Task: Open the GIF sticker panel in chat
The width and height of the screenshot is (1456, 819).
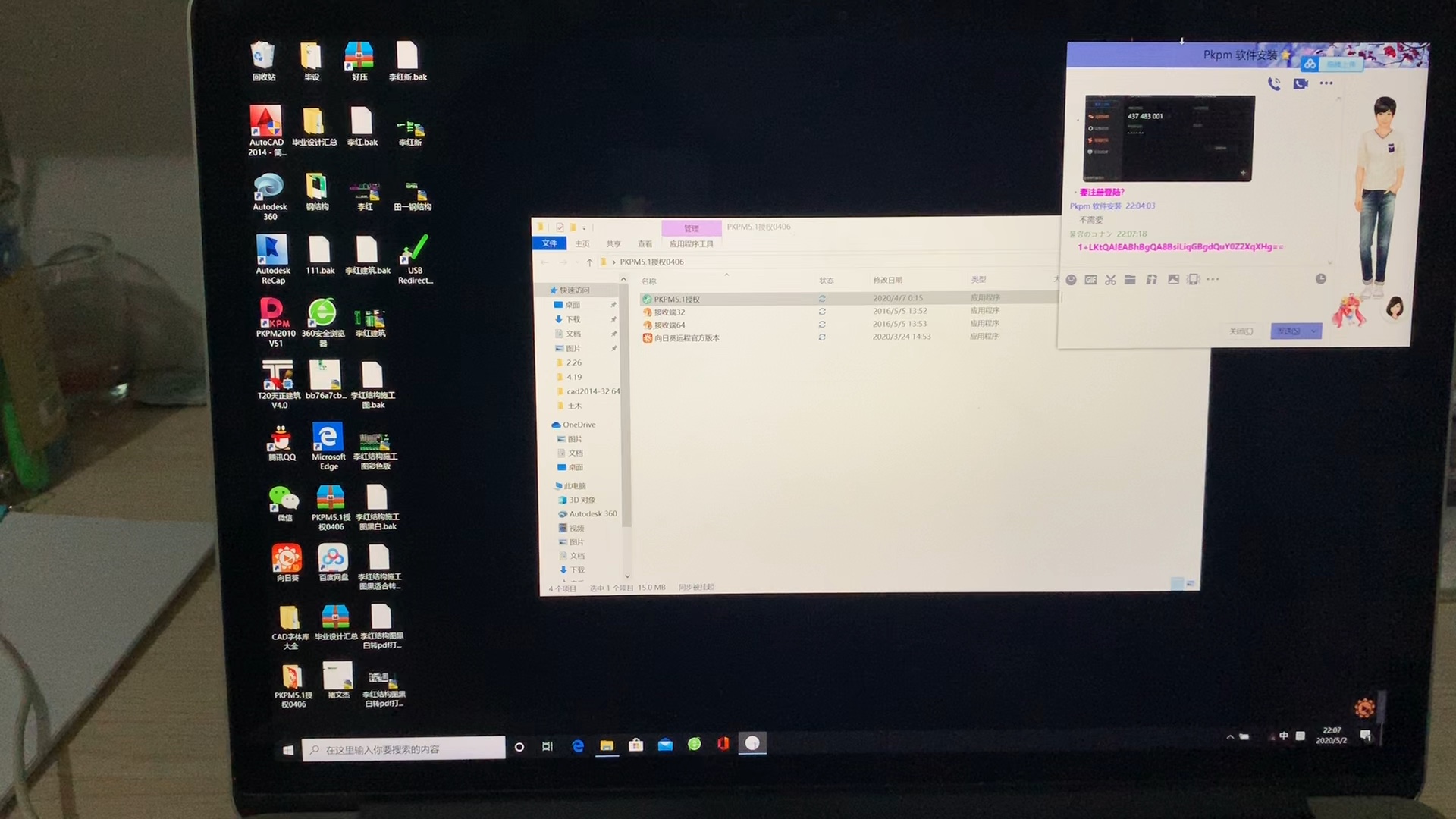Action: click(1090, 280)
